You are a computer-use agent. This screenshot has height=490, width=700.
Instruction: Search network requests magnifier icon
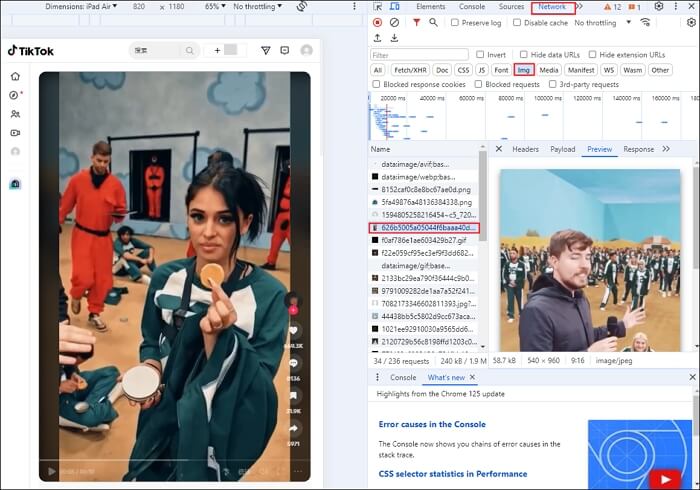pyautogui.click(x=433, y=22)
